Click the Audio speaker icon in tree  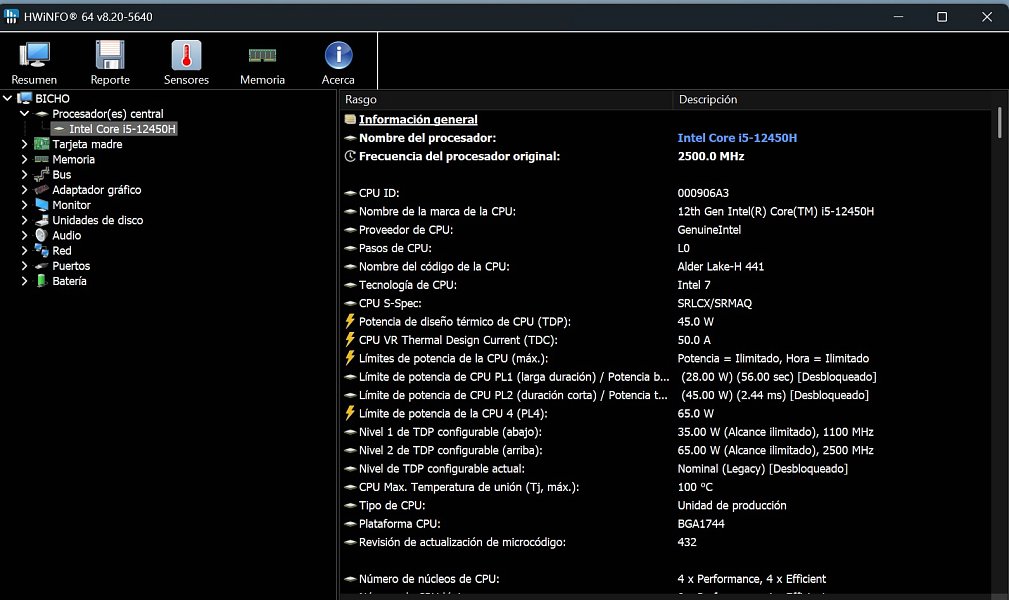pos(41,235)
